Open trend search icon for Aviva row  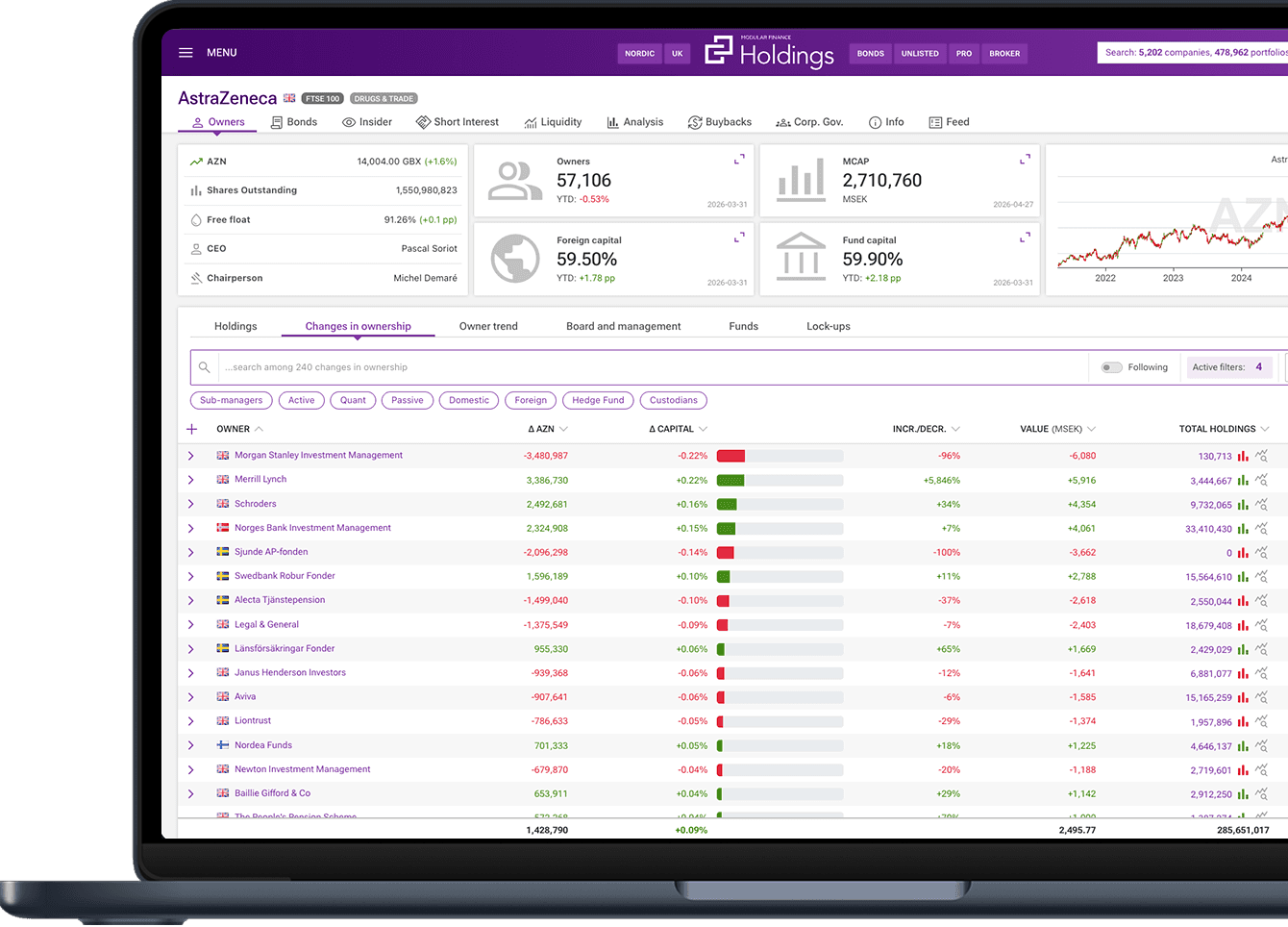pos(1262,697)
